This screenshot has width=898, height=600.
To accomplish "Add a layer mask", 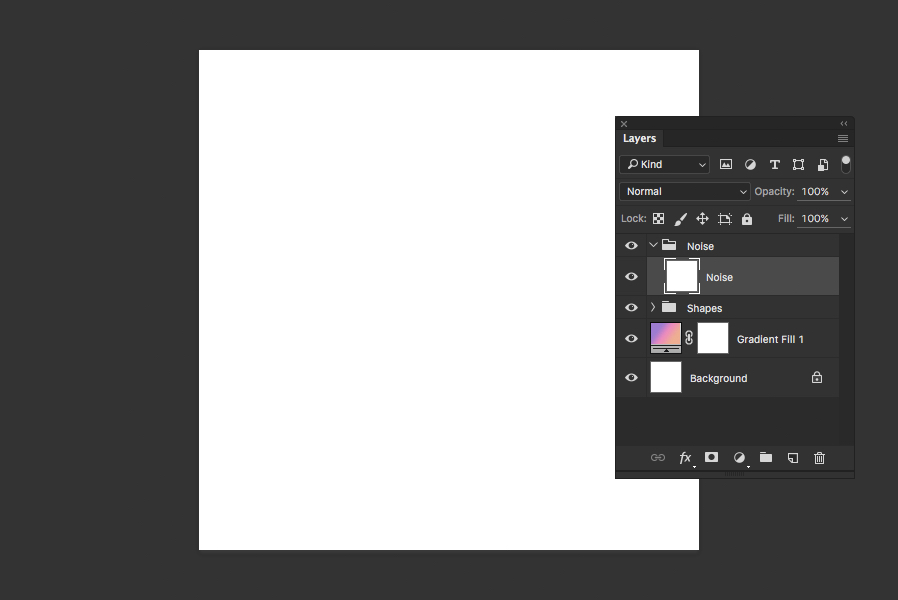I will click(711, 457).
